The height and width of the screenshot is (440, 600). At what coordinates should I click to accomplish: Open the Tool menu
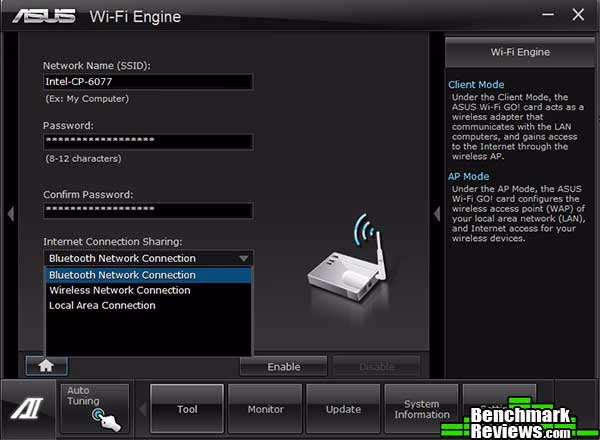(x=187, y=409)
